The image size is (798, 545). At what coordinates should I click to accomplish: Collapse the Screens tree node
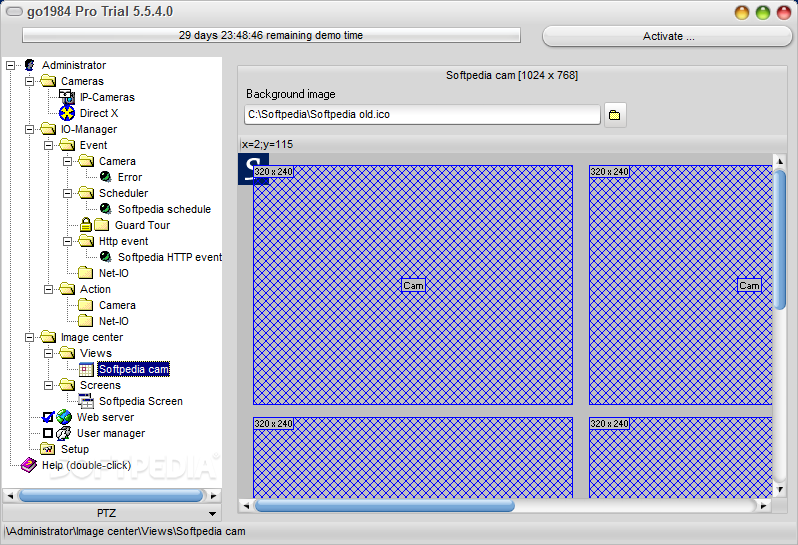[48, 385]
